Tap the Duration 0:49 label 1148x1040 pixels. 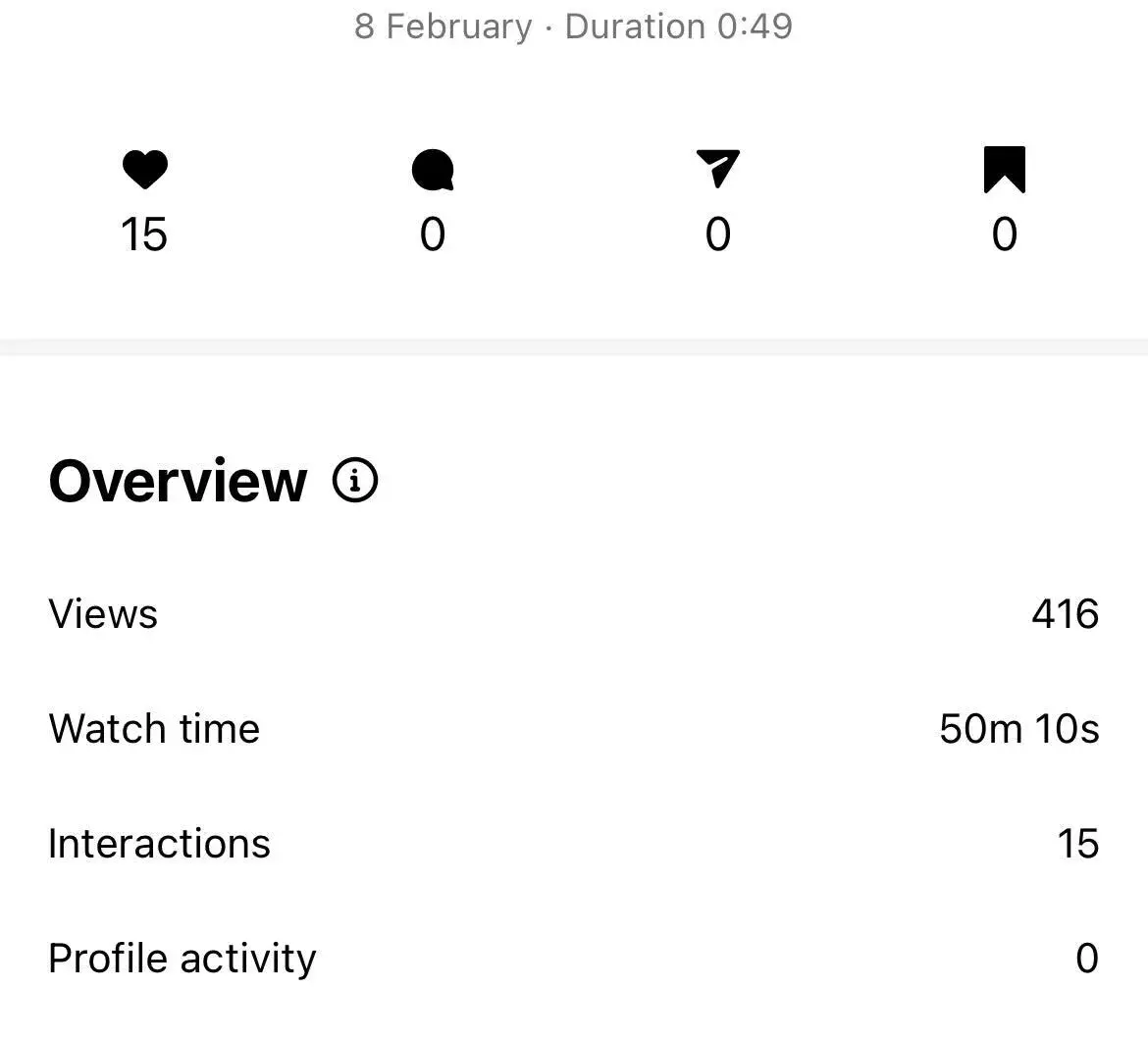point(679,26)
